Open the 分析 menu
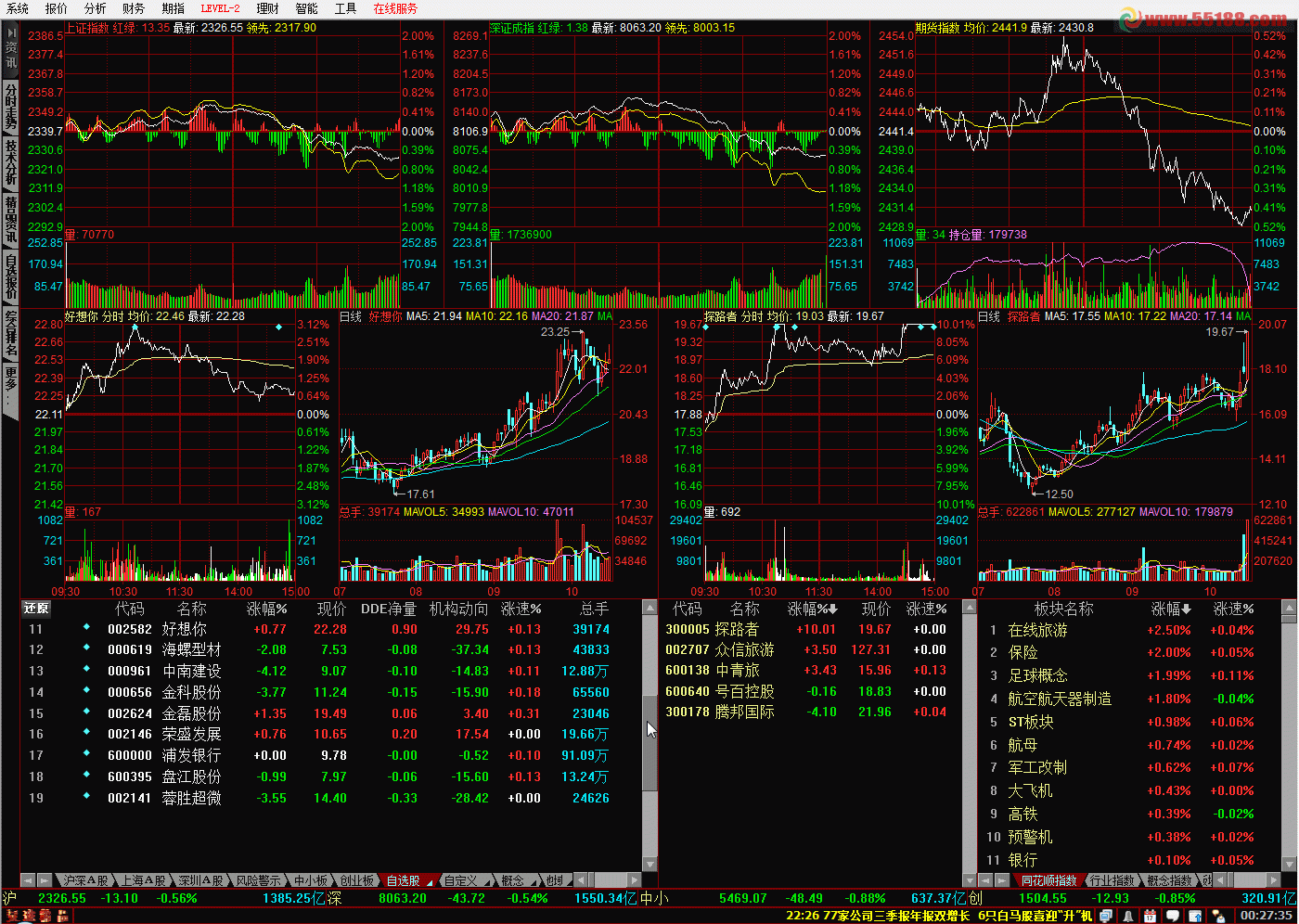 pos(96,8)
